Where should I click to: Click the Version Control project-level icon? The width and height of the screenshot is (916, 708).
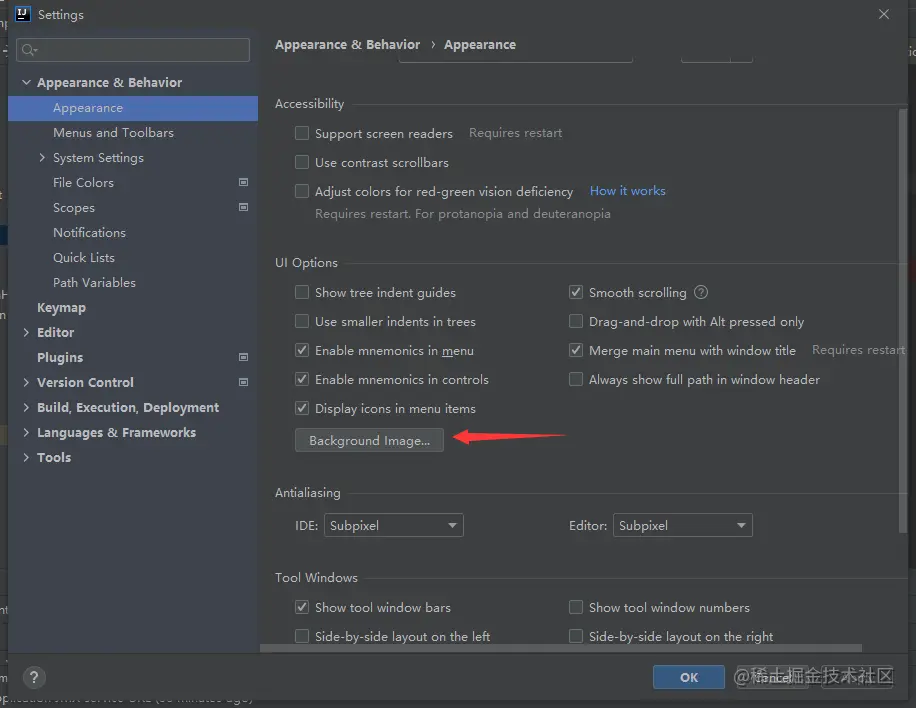tap(243, 382)
